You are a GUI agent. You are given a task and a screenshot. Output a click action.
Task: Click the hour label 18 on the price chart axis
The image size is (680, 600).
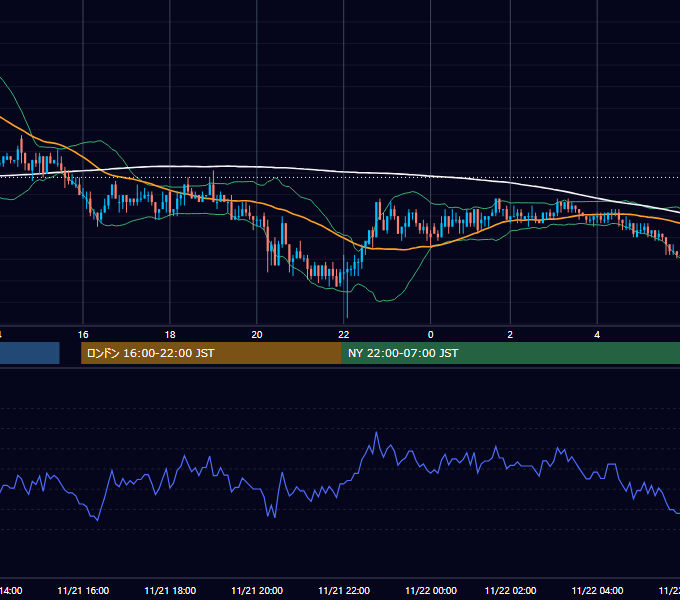click(x=170, y=335)
